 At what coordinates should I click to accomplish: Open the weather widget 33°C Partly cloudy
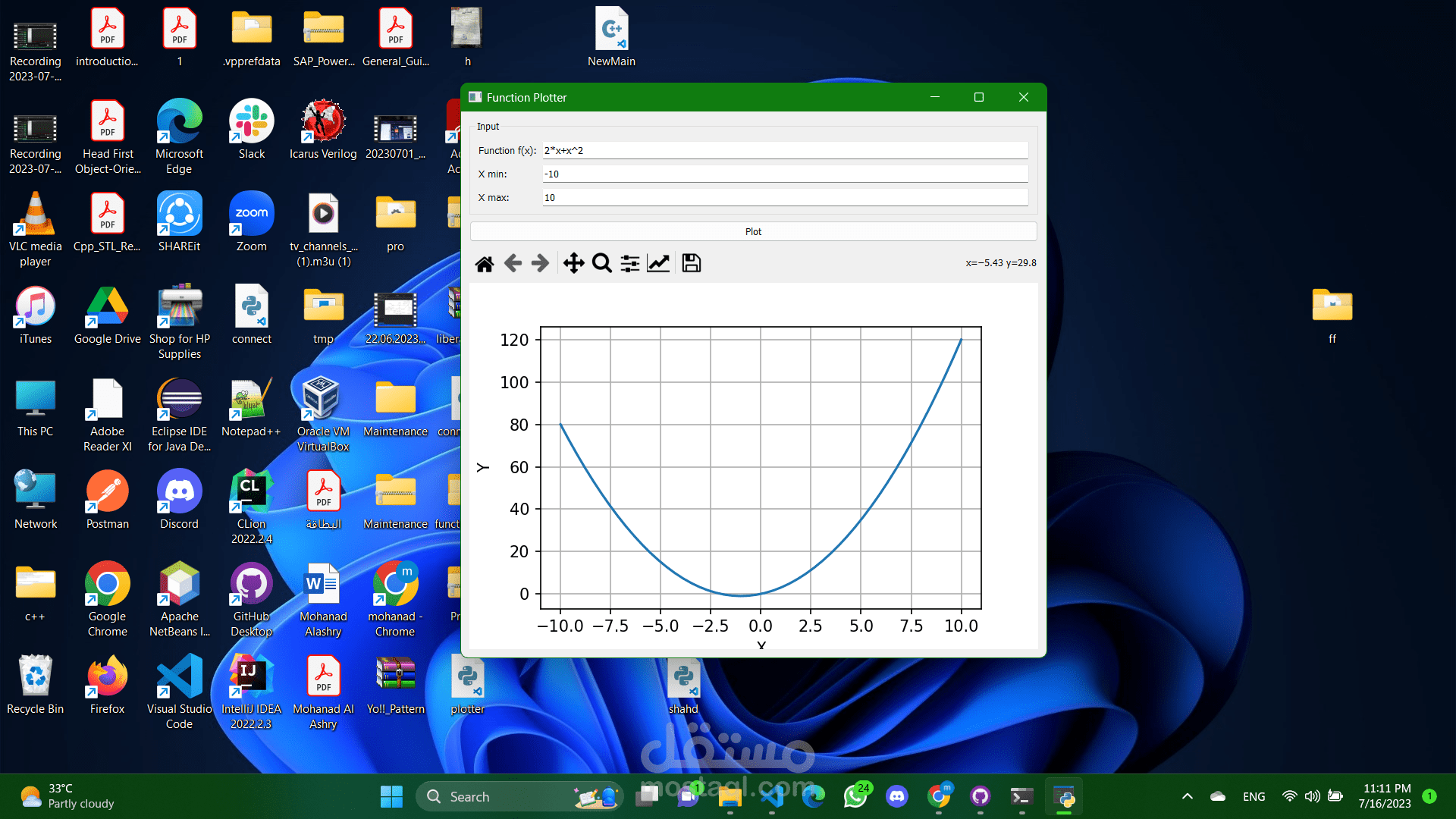(x=68, y=796)
